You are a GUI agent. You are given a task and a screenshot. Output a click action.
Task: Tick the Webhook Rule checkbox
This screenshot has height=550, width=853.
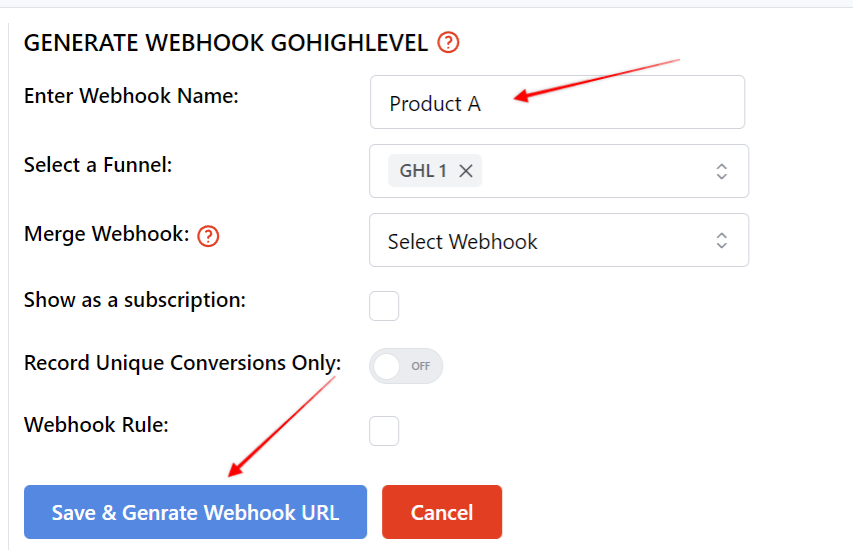pyautogui.click(x=384, y=431)
